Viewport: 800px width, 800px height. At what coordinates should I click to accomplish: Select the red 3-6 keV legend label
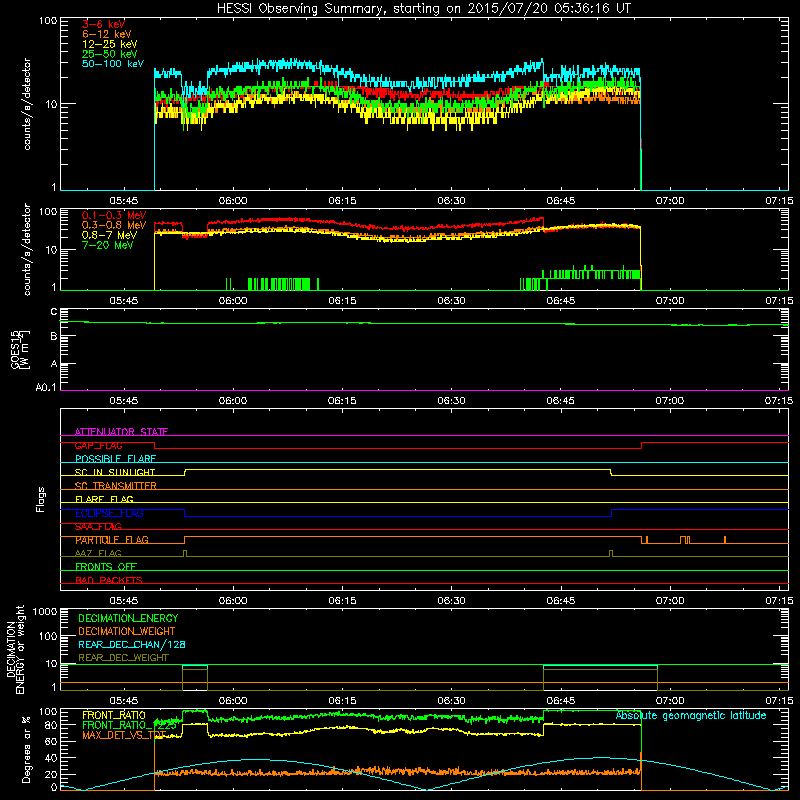pyautogui.click(x=104, y=24)
